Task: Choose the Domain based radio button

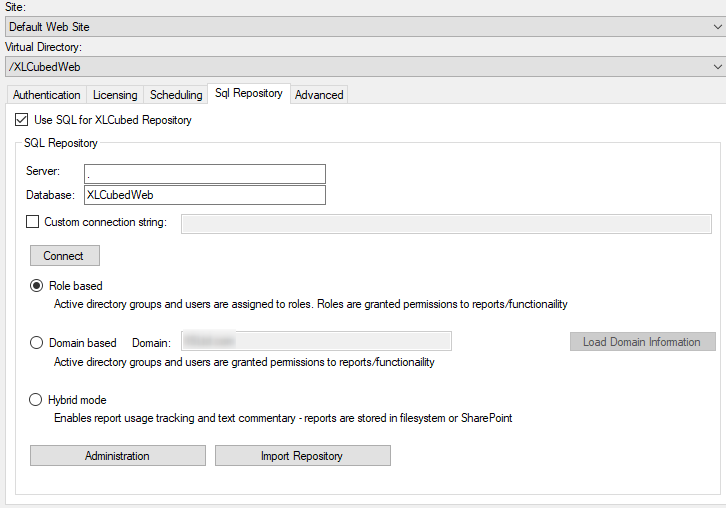Action: [38, 343]
